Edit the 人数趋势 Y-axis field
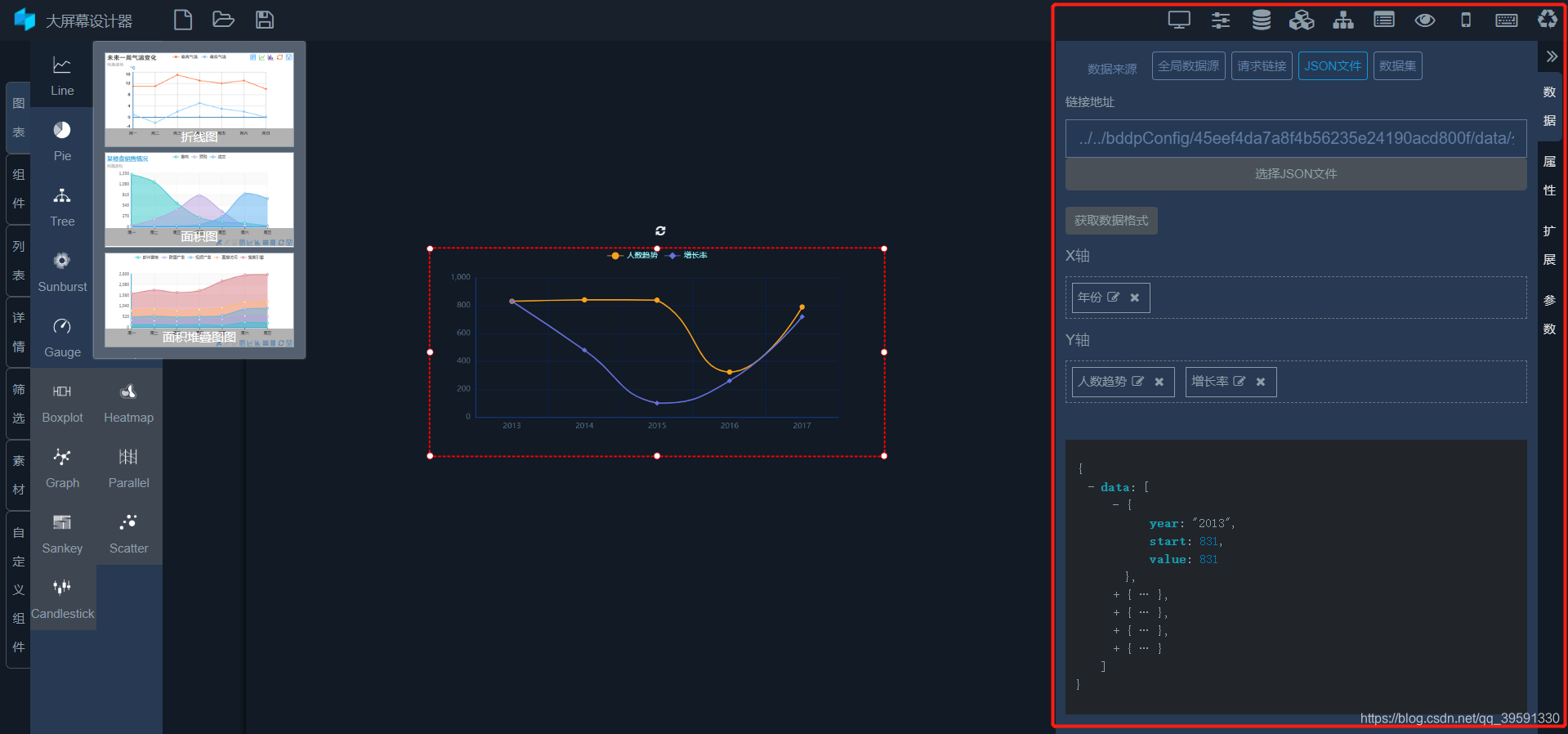Viewport: 1568px width, 734px height. [1137, 382]
